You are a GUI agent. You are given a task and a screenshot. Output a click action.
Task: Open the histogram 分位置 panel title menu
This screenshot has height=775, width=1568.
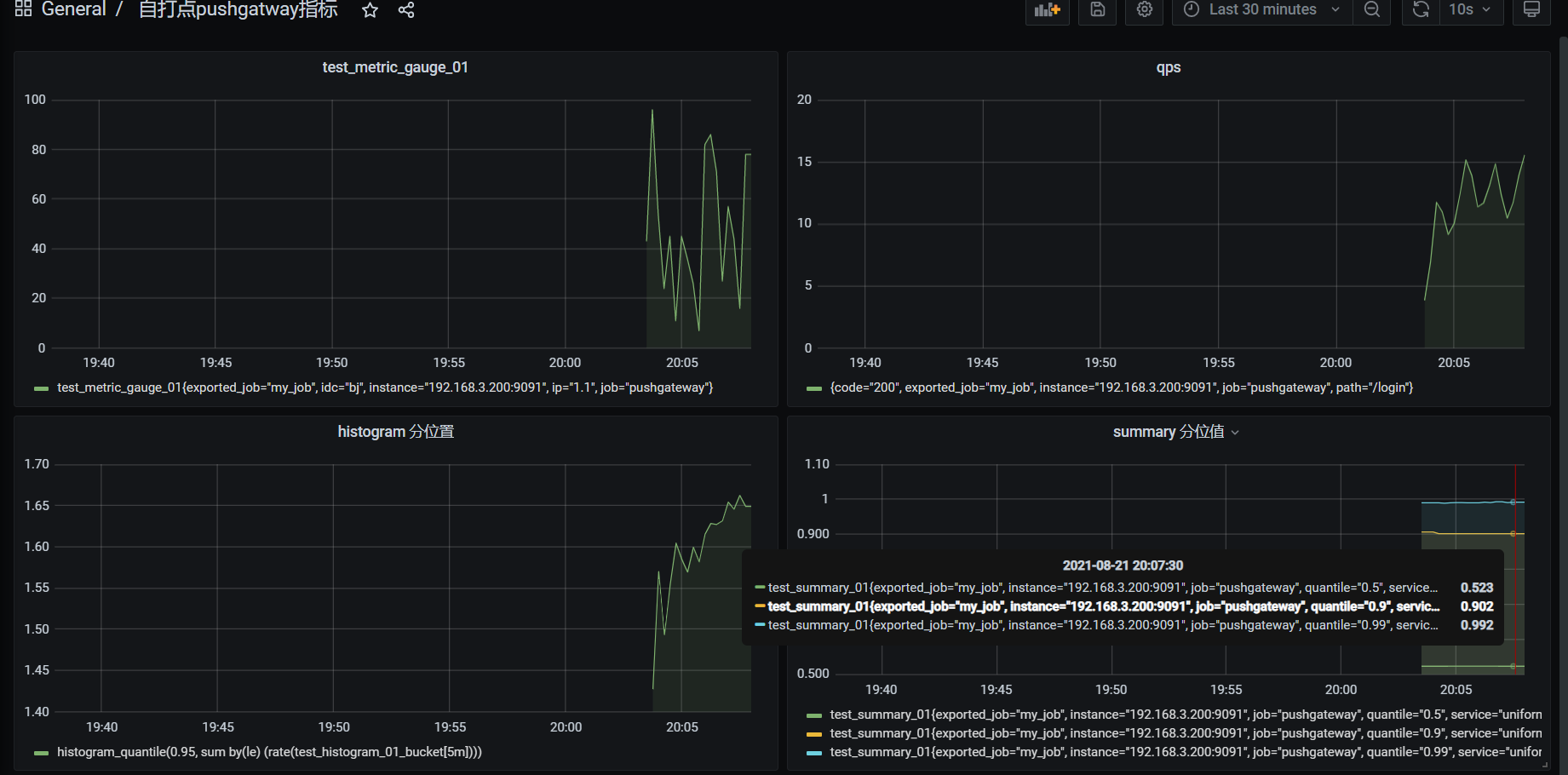point(395,432)
